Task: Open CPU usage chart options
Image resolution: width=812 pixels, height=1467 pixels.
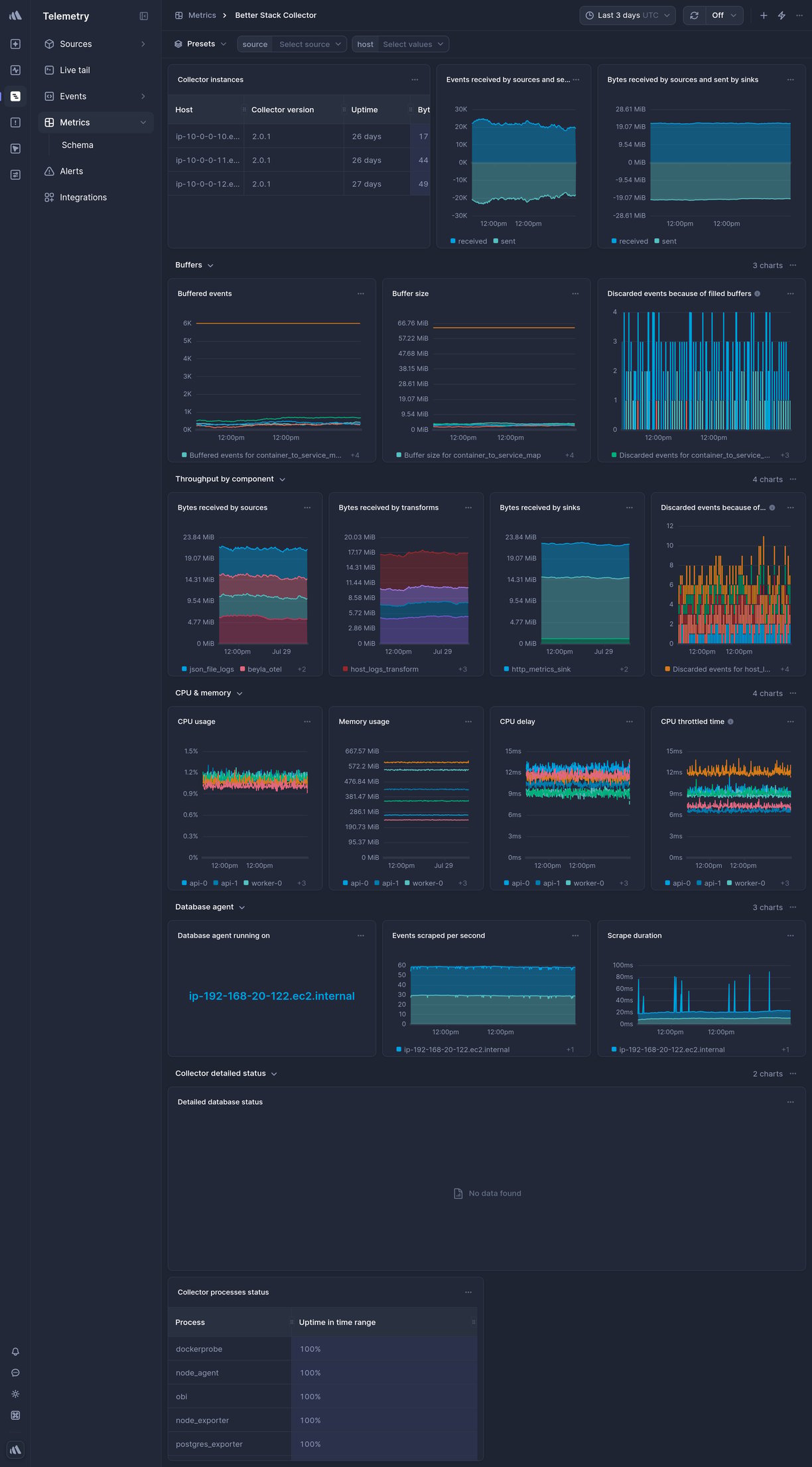Action: pos(307,722)
